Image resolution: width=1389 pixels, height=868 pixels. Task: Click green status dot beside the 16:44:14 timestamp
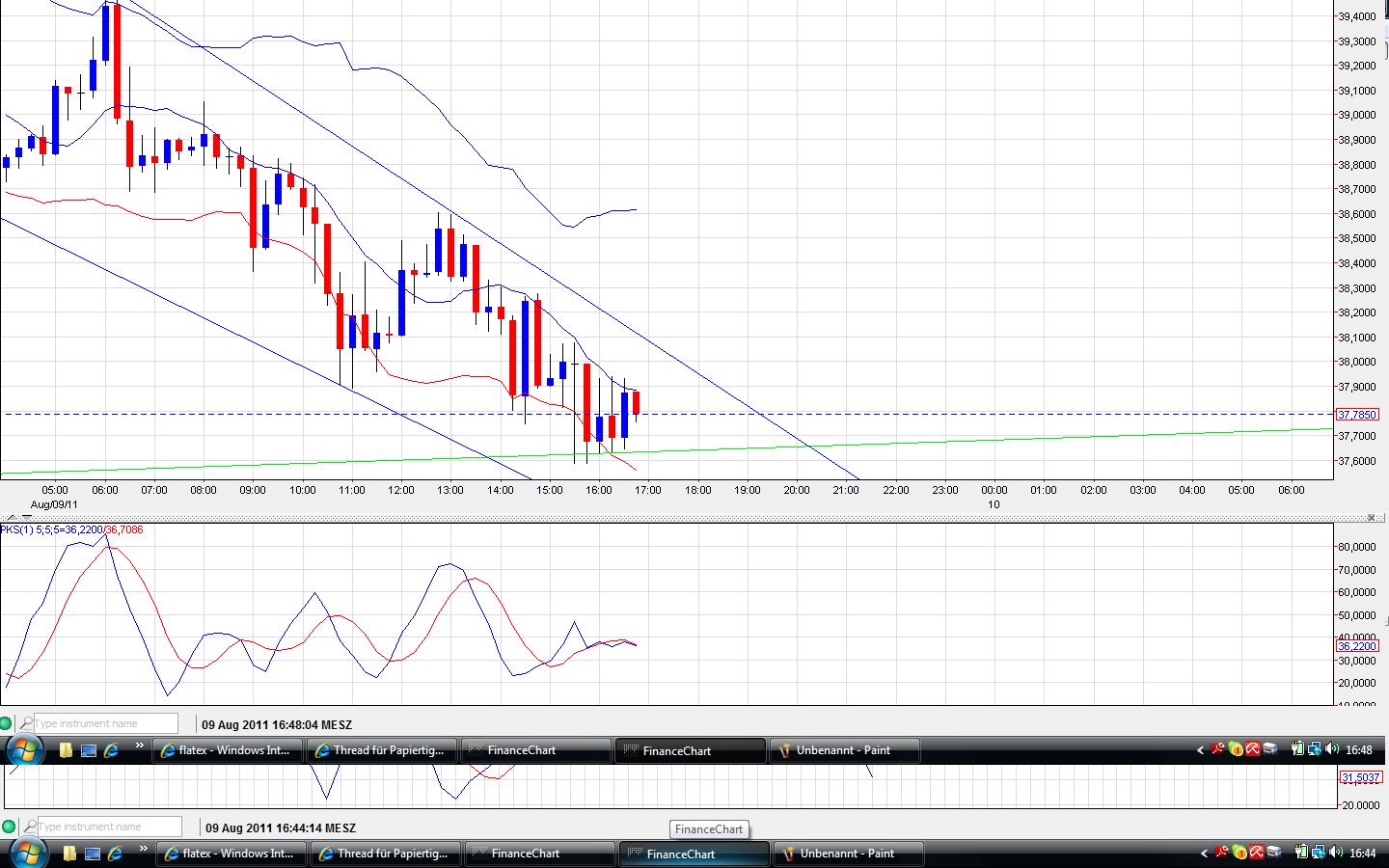9,827
